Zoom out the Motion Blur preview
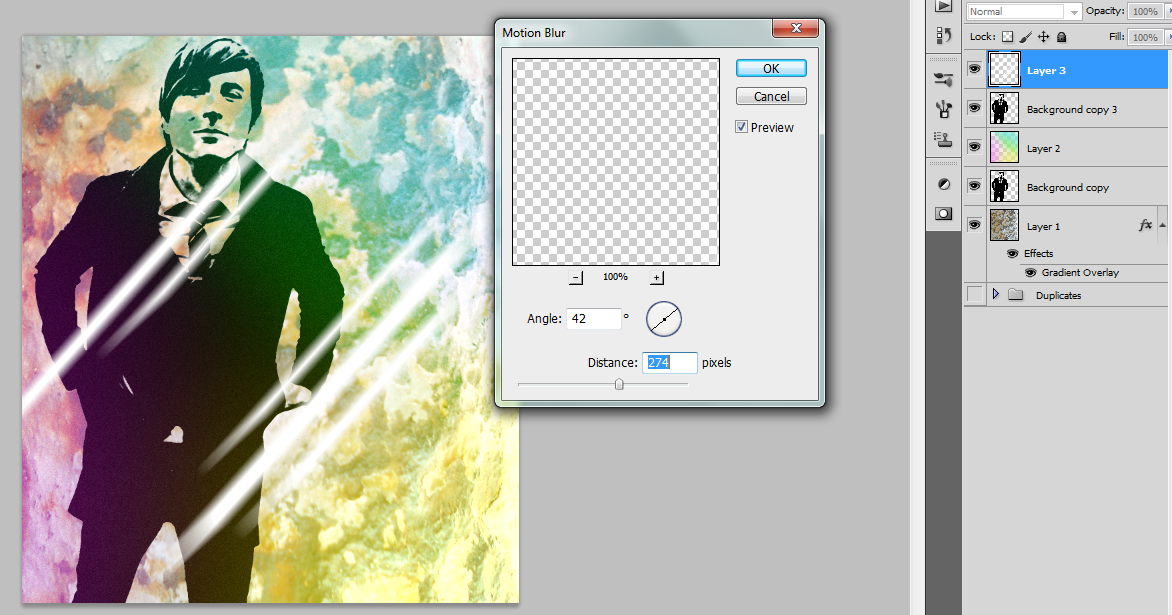Viewport: 1172px width, 615px height. [x=576, y=278]
